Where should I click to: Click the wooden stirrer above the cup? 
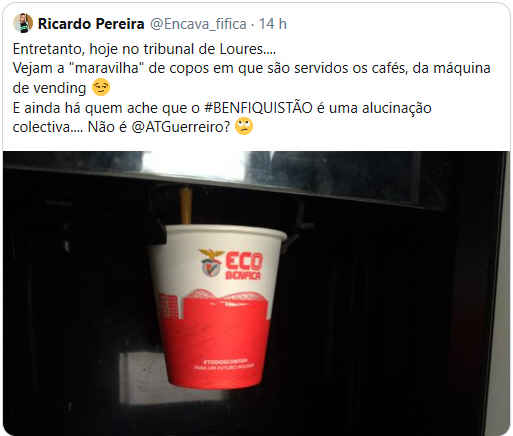tap(186, 205)
